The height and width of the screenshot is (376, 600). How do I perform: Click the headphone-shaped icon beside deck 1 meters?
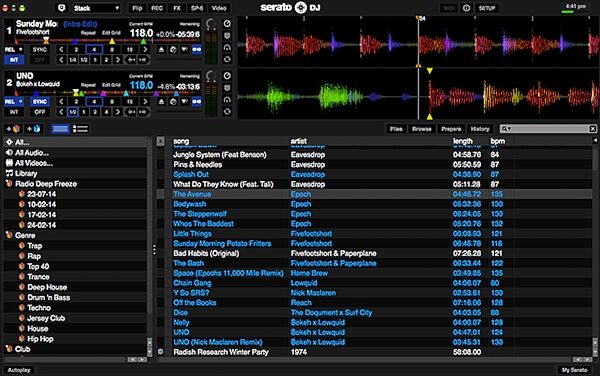click(227, 47)
